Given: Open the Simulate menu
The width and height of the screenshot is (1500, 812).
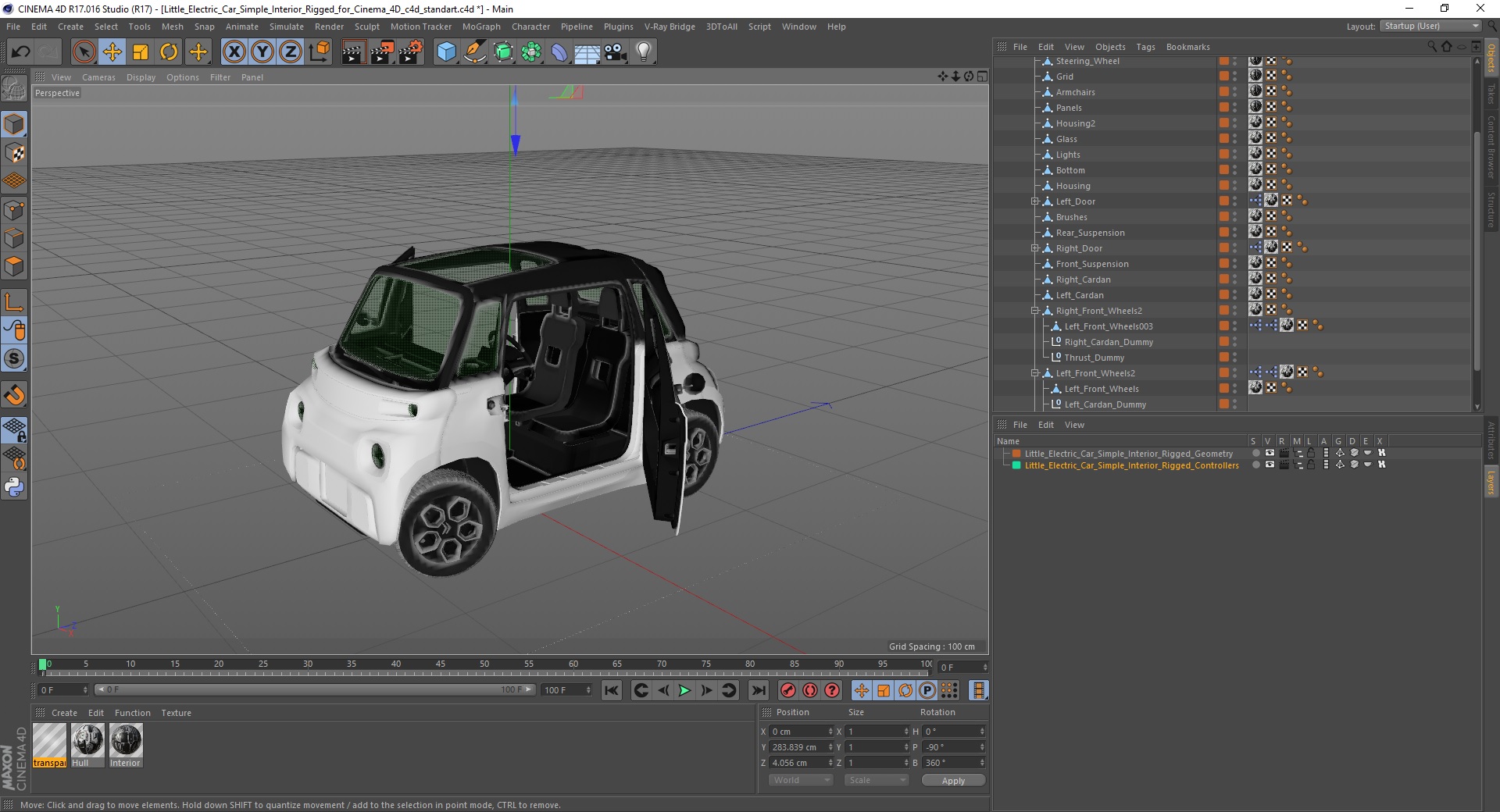Looking at the screenshot, I should click(x=287, y=27).
